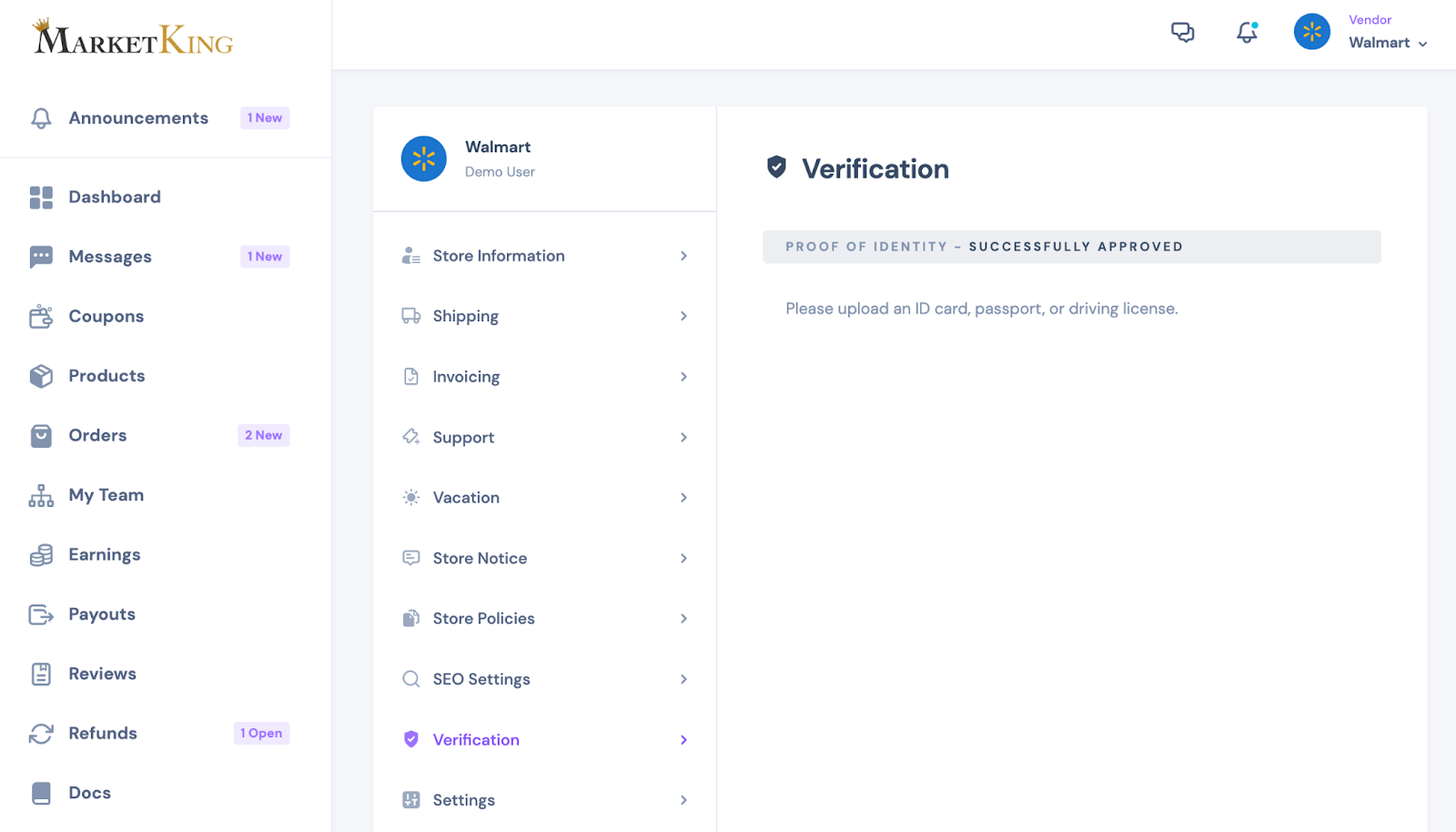Select Store Policies settings tab
This screenshot has width=1456, height=832.
coord(483,619)
